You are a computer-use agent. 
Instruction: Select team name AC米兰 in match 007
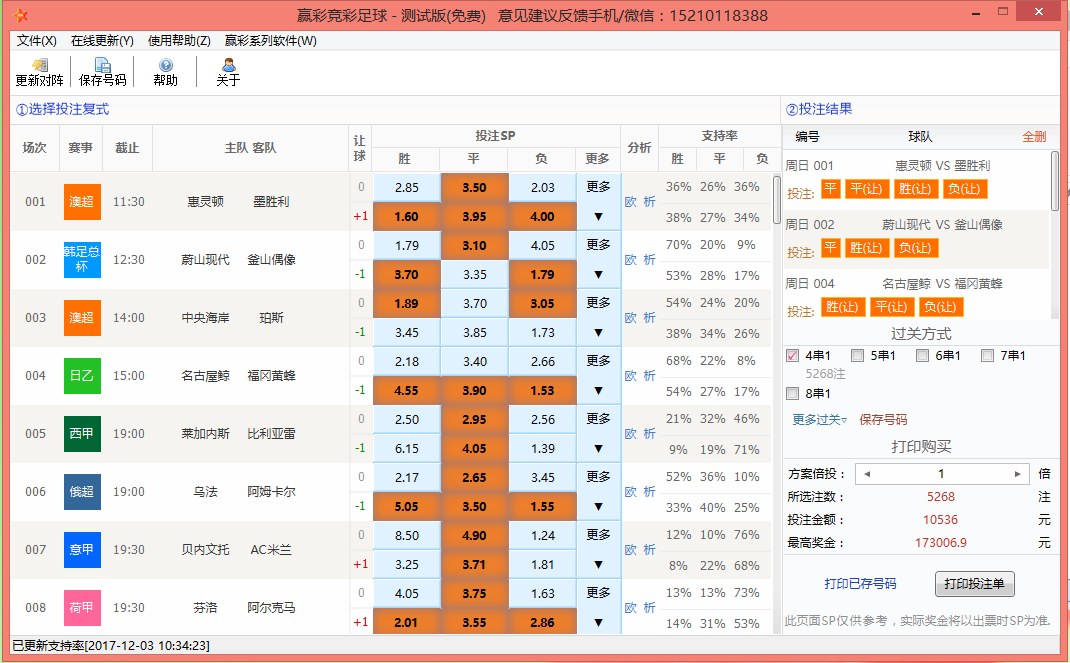[271, 550]
